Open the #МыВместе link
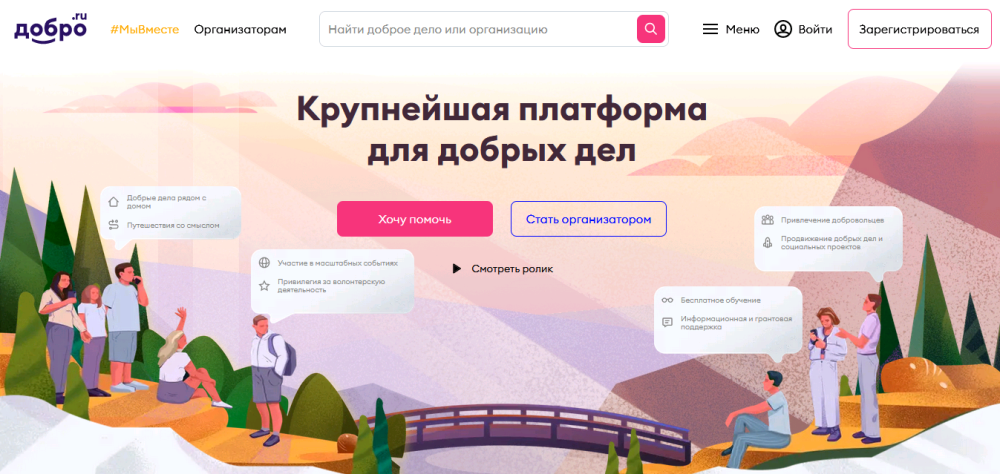 (145, 29)
